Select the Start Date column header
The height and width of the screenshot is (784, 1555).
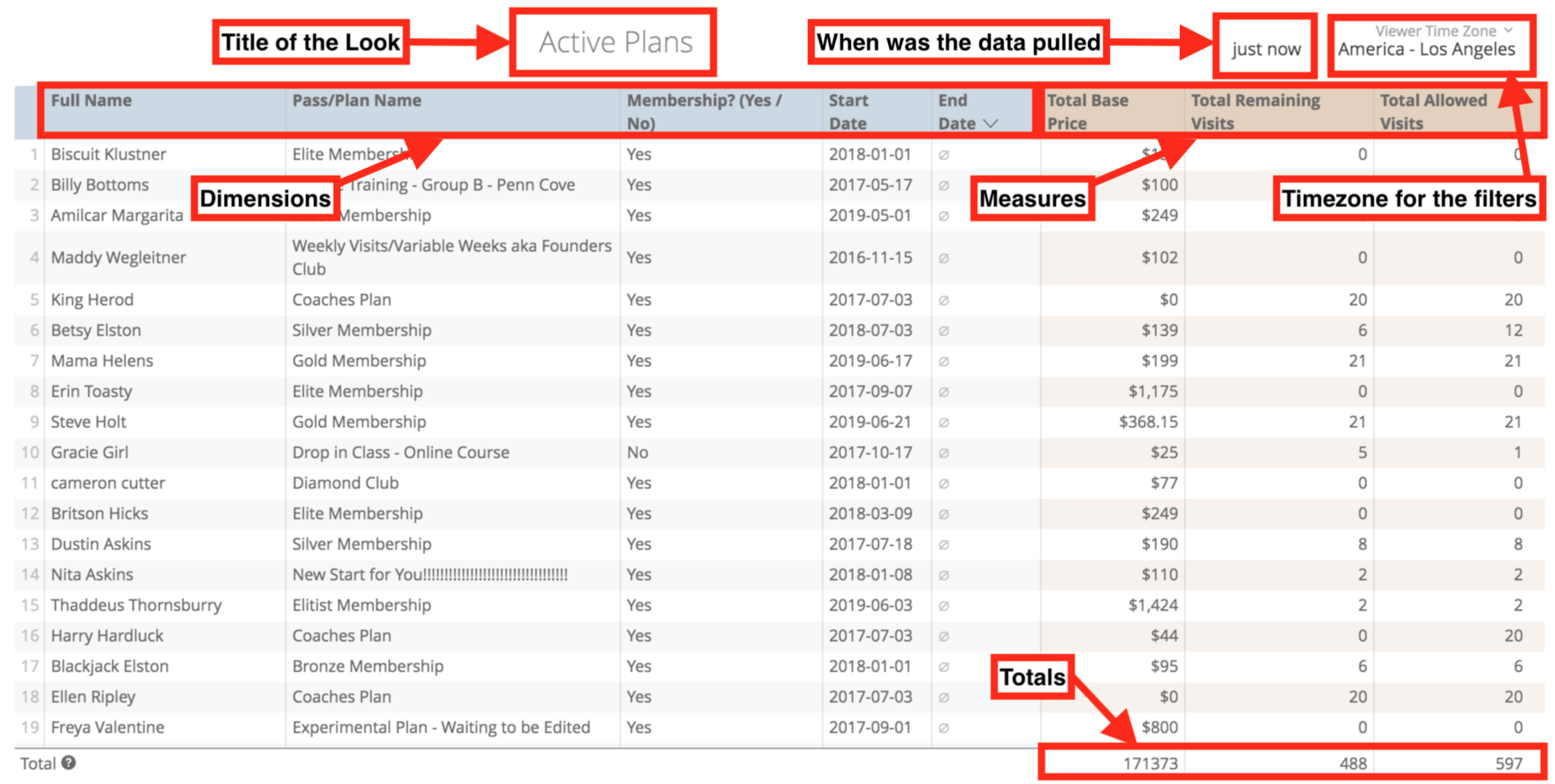pos(848,111)
